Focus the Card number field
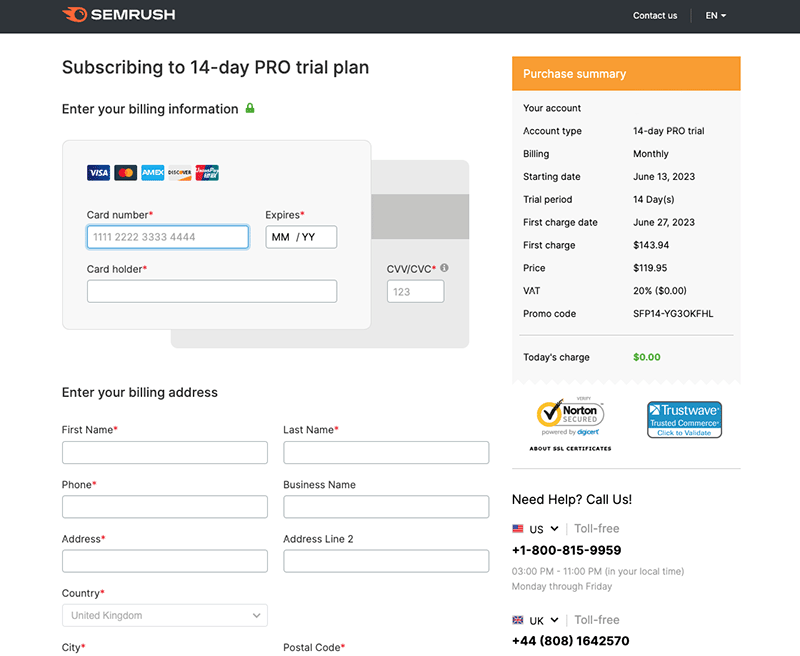Viewport: 800px width, 656px height. (x=168, y=237)
